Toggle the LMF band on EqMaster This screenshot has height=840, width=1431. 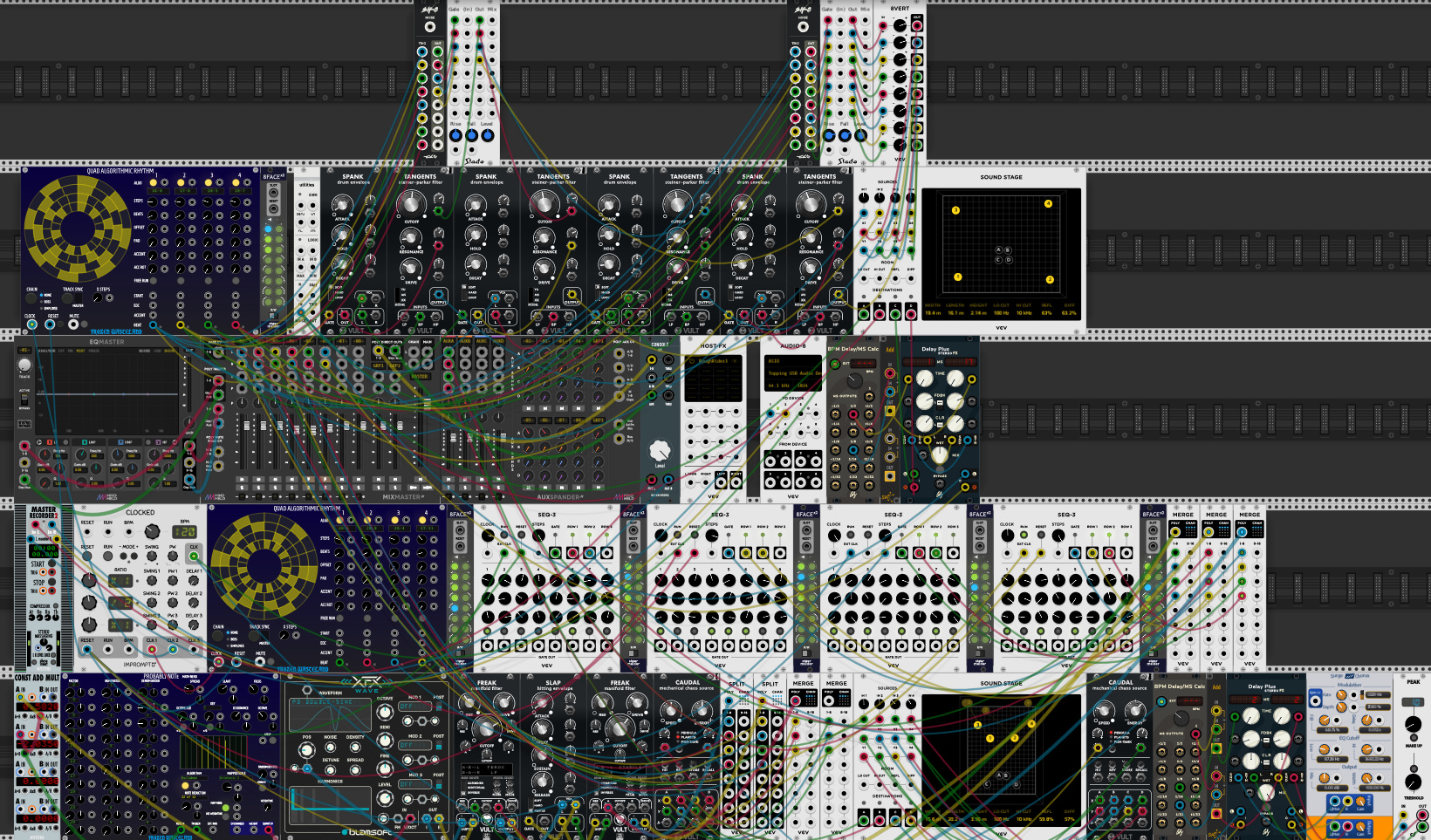tap(85, 442)
